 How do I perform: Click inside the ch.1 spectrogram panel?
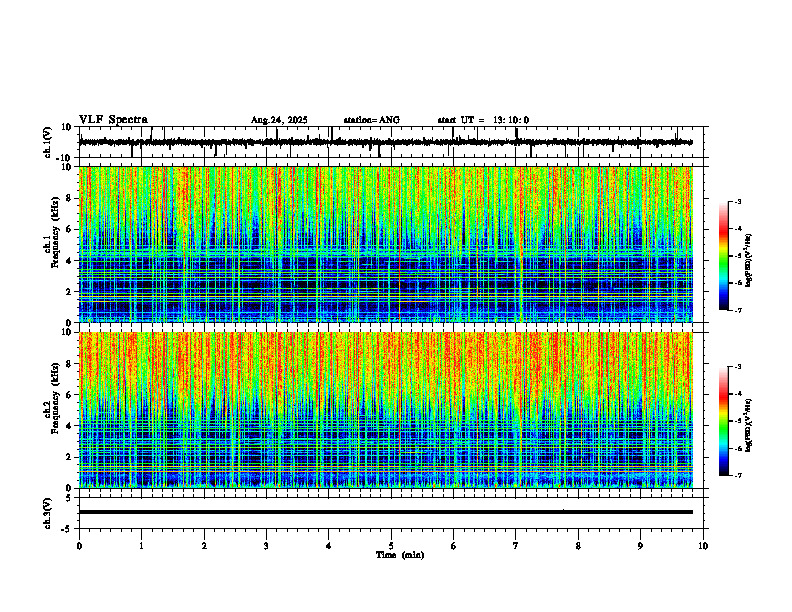386,244
